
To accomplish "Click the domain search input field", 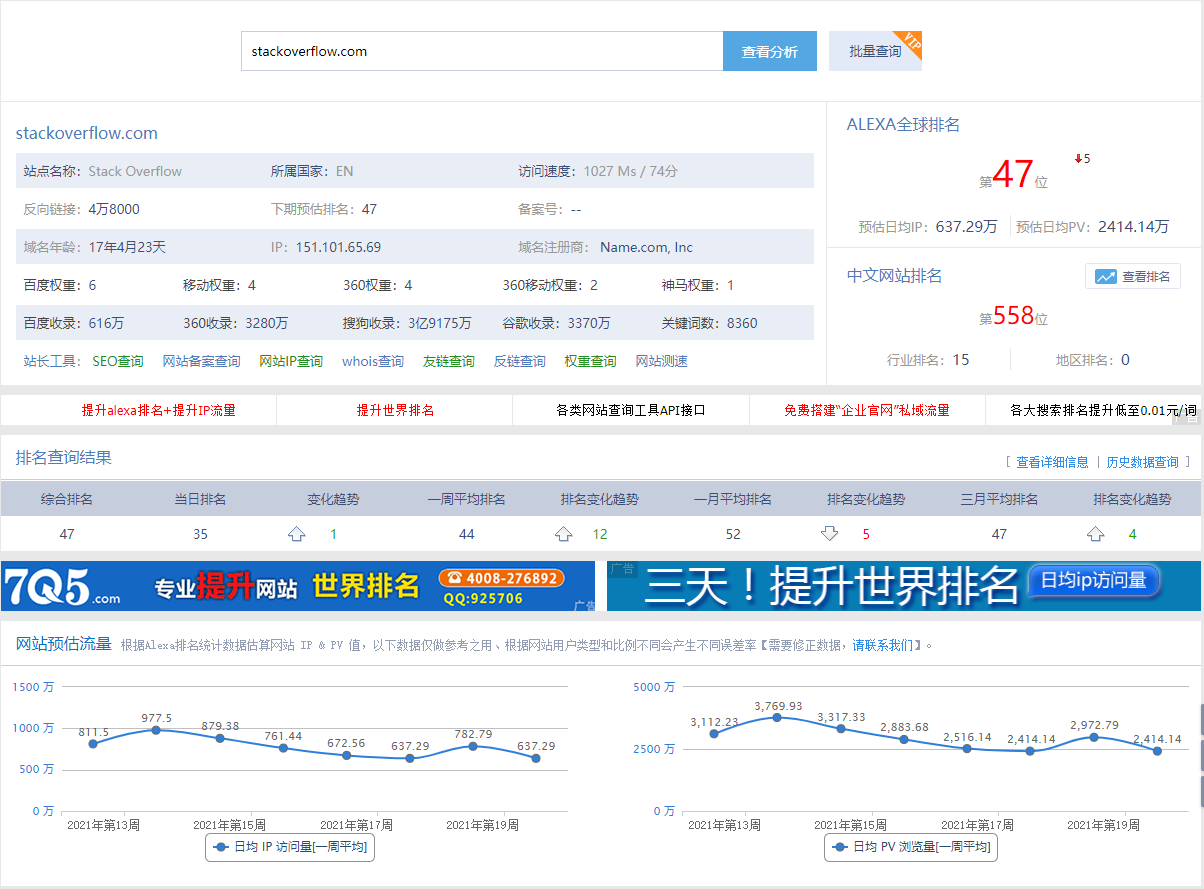I will click(482, 51).
